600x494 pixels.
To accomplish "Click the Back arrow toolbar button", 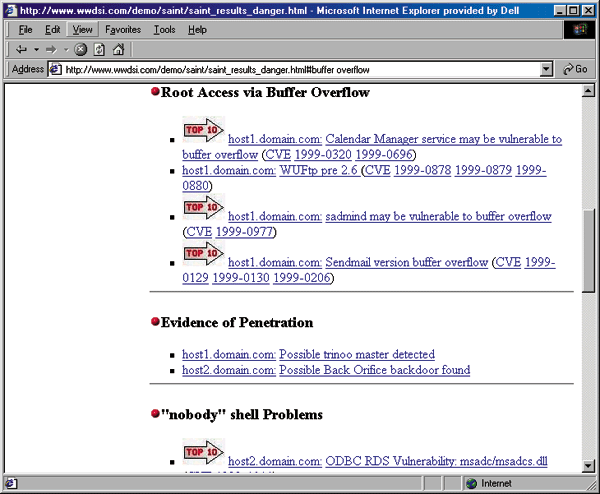I will (21, 49).
